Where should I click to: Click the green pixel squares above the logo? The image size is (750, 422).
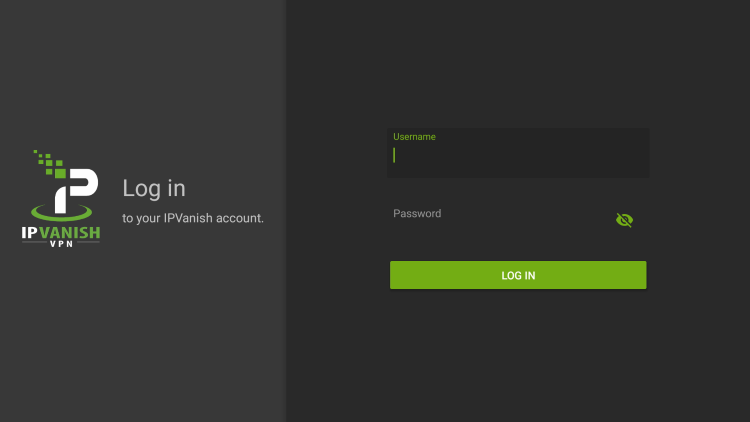(x=50, y=164)
